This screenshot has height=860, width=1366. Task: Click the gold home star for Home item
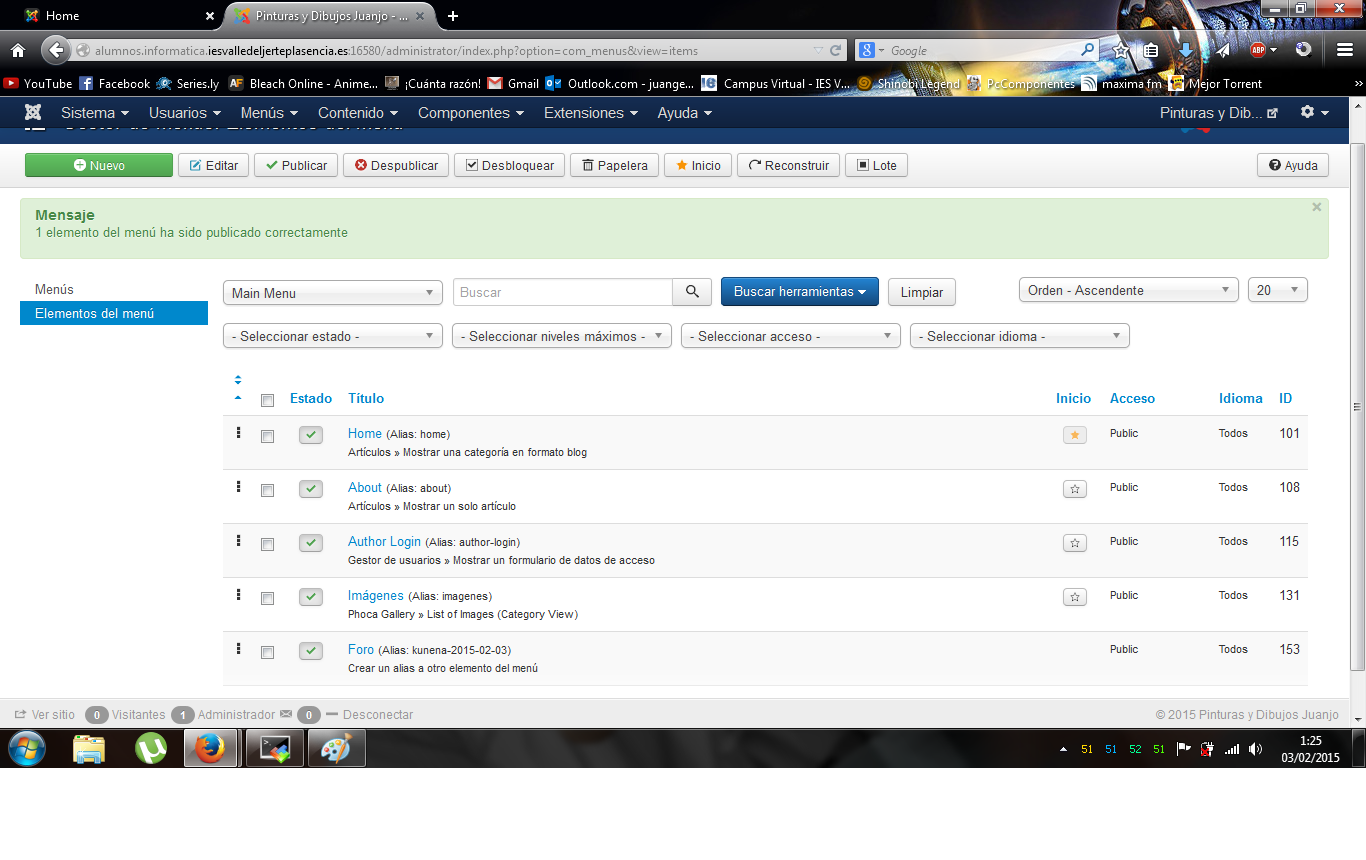click(1074, 435)
